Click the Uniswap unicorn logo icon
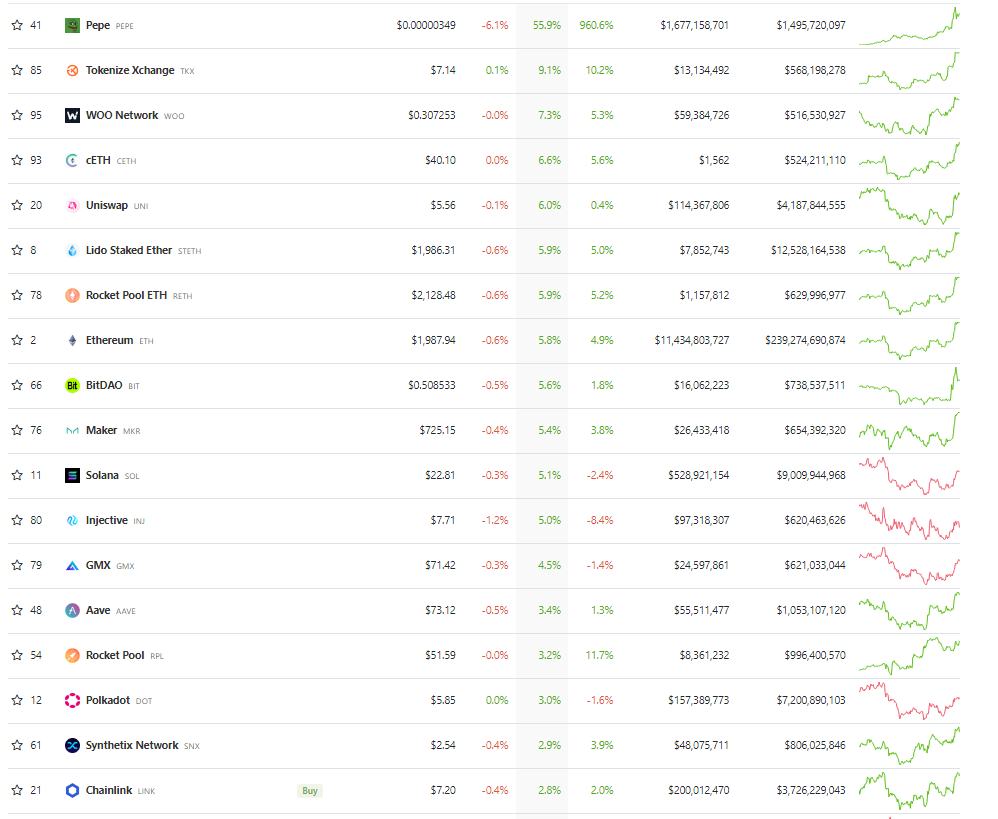The width and height of the screenshot is (998, 819). [x=72, y=205]
